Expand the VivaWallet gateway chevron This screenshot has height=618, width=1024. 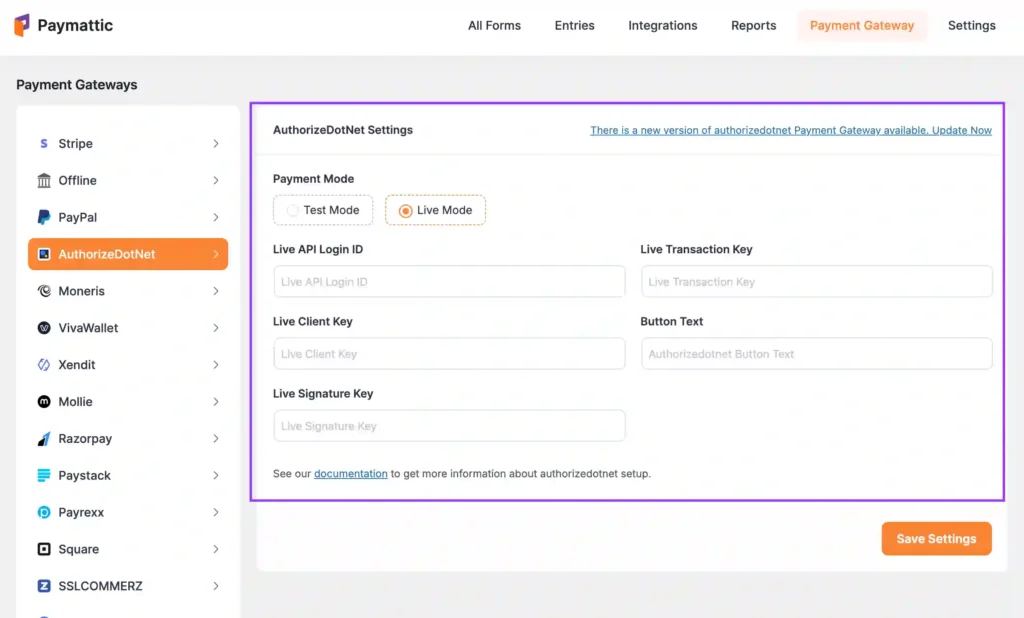[x=216, y=328]
